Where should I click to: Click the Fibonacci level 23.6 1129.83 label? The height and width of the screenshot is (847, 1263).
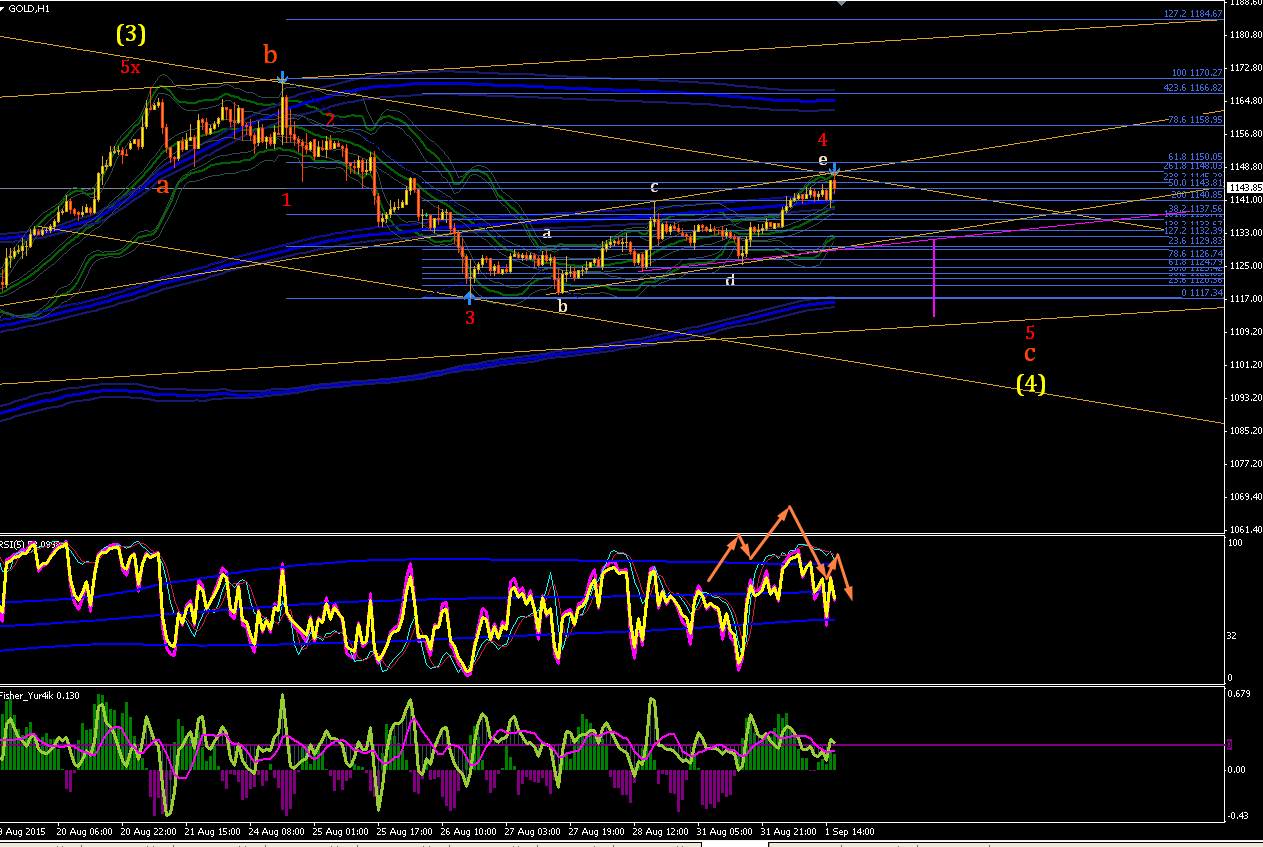[1196, 241]
